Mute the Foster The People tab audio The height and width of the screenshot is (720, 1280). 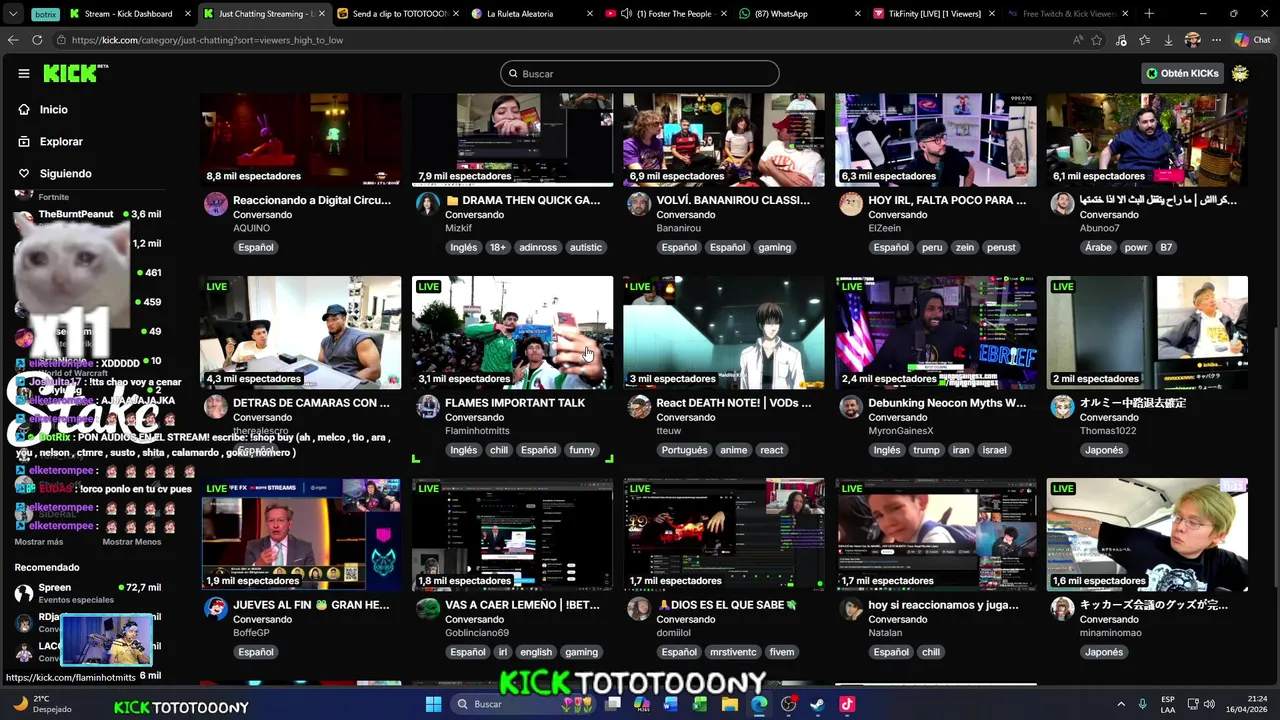point(626,14)
